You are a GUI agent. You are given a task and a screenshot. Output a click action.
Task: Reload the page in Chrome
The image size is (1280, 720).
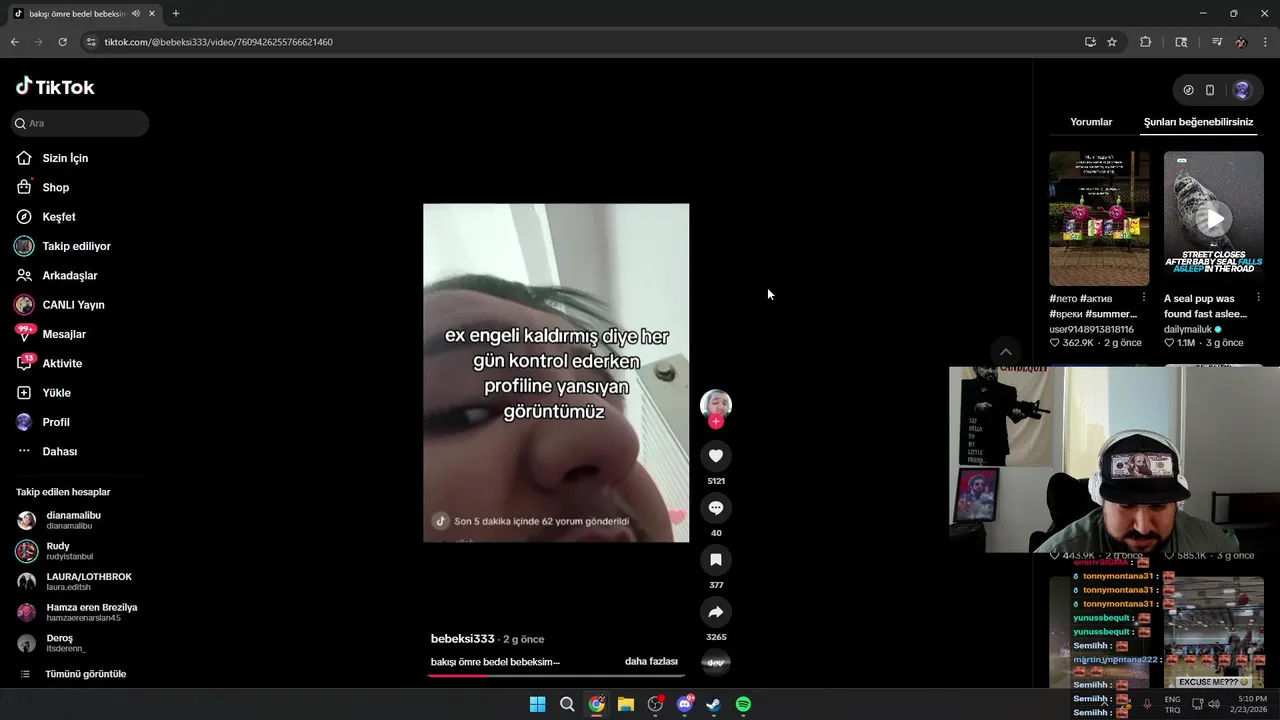pos(62,42)
